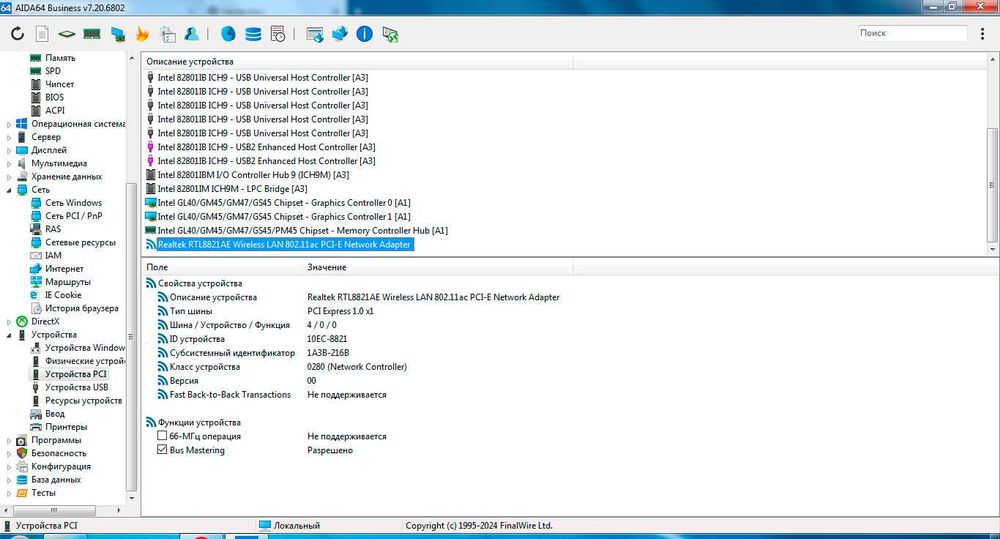The width and height of the screenshot is (1000, 539).
Task: Click the Поле column header
Action: [x=221, y=267]
